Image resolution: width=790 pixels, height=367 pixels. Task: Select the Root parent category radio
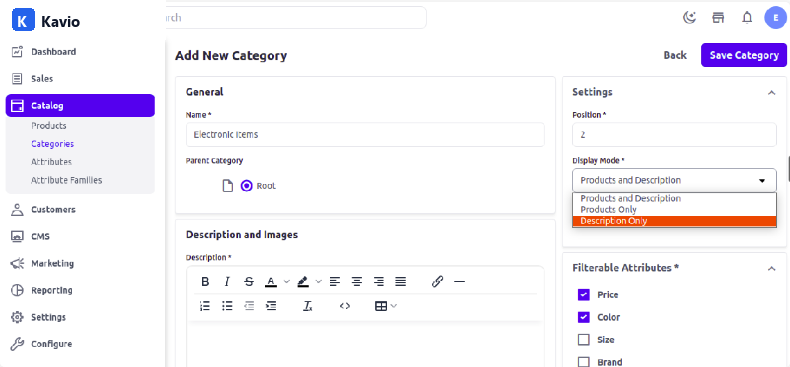pyautogui.click(x=246, y=186)
